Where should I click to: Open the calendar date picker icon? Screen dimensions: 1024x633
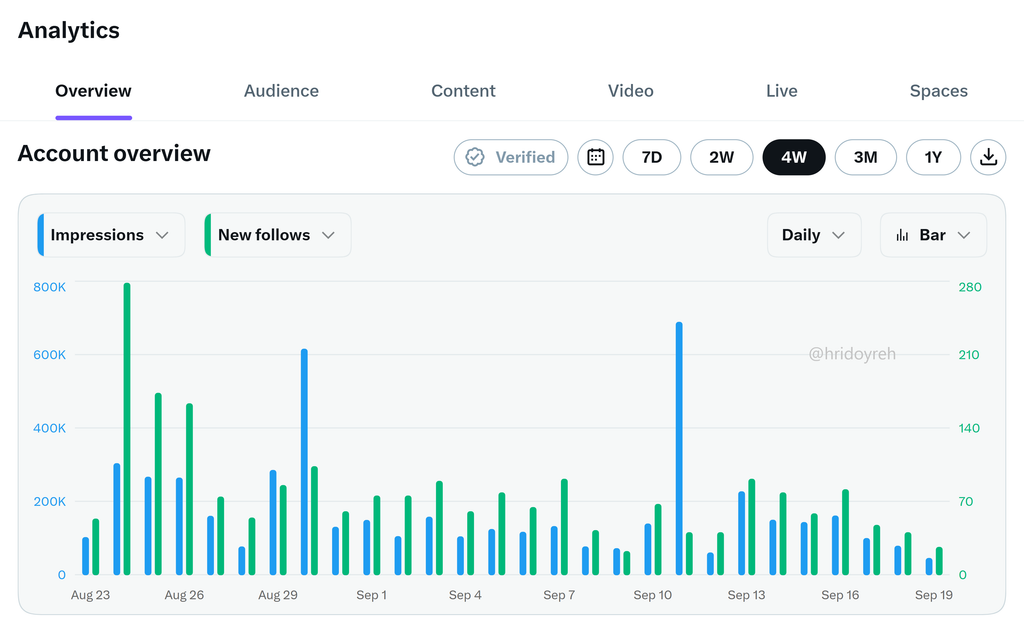coord(595,157)
